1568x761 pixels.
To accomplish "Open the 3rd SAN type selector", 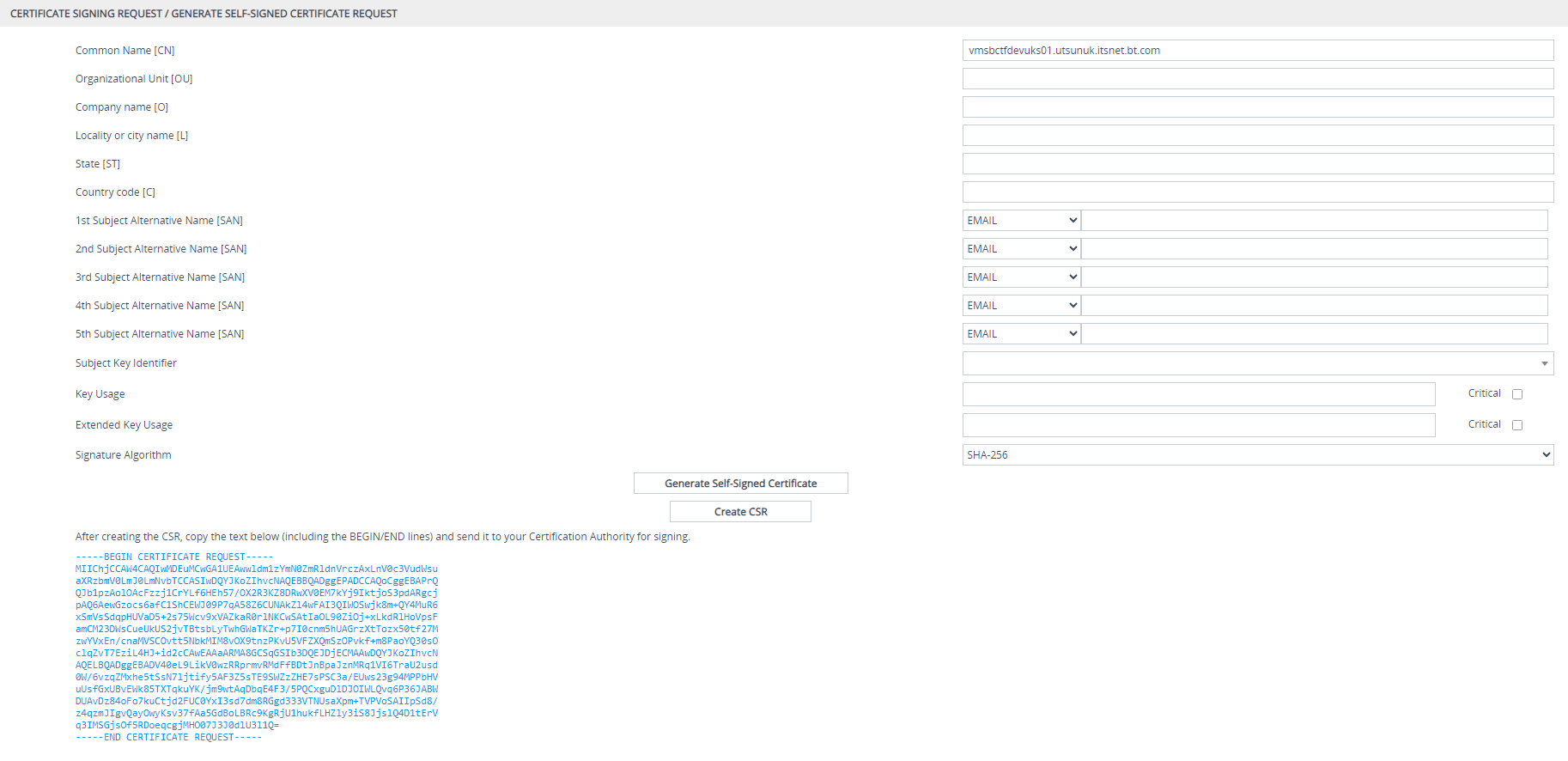I will (1021, 277).
